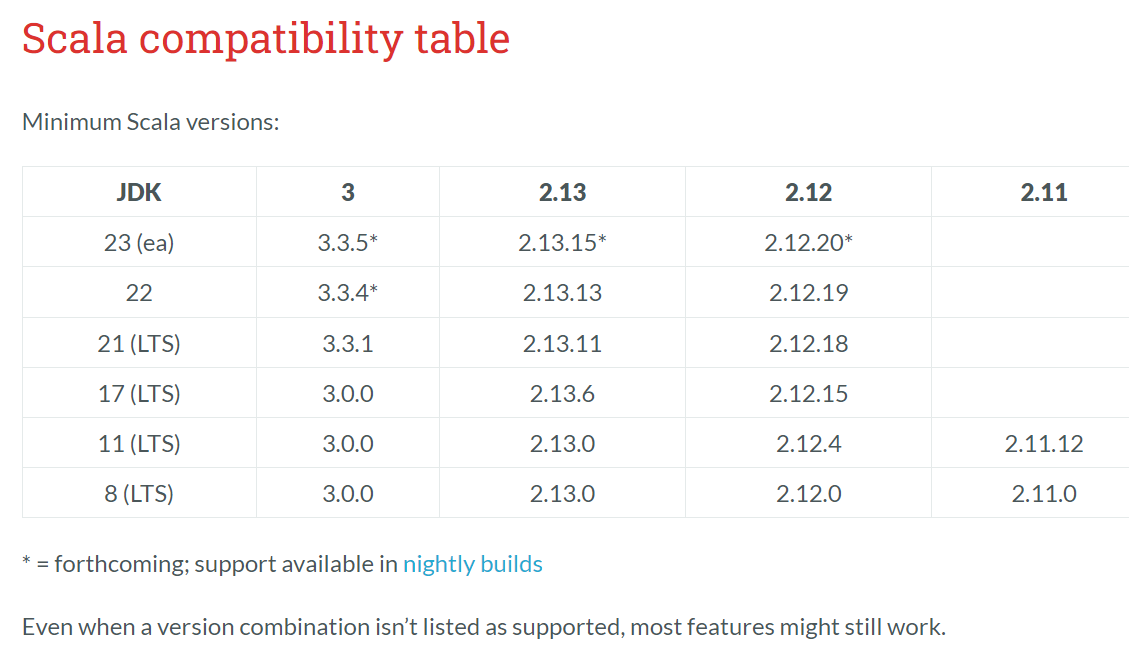Click the Minimum Scala versions text
The image size is (1129, 650).
tap(150, 122)
